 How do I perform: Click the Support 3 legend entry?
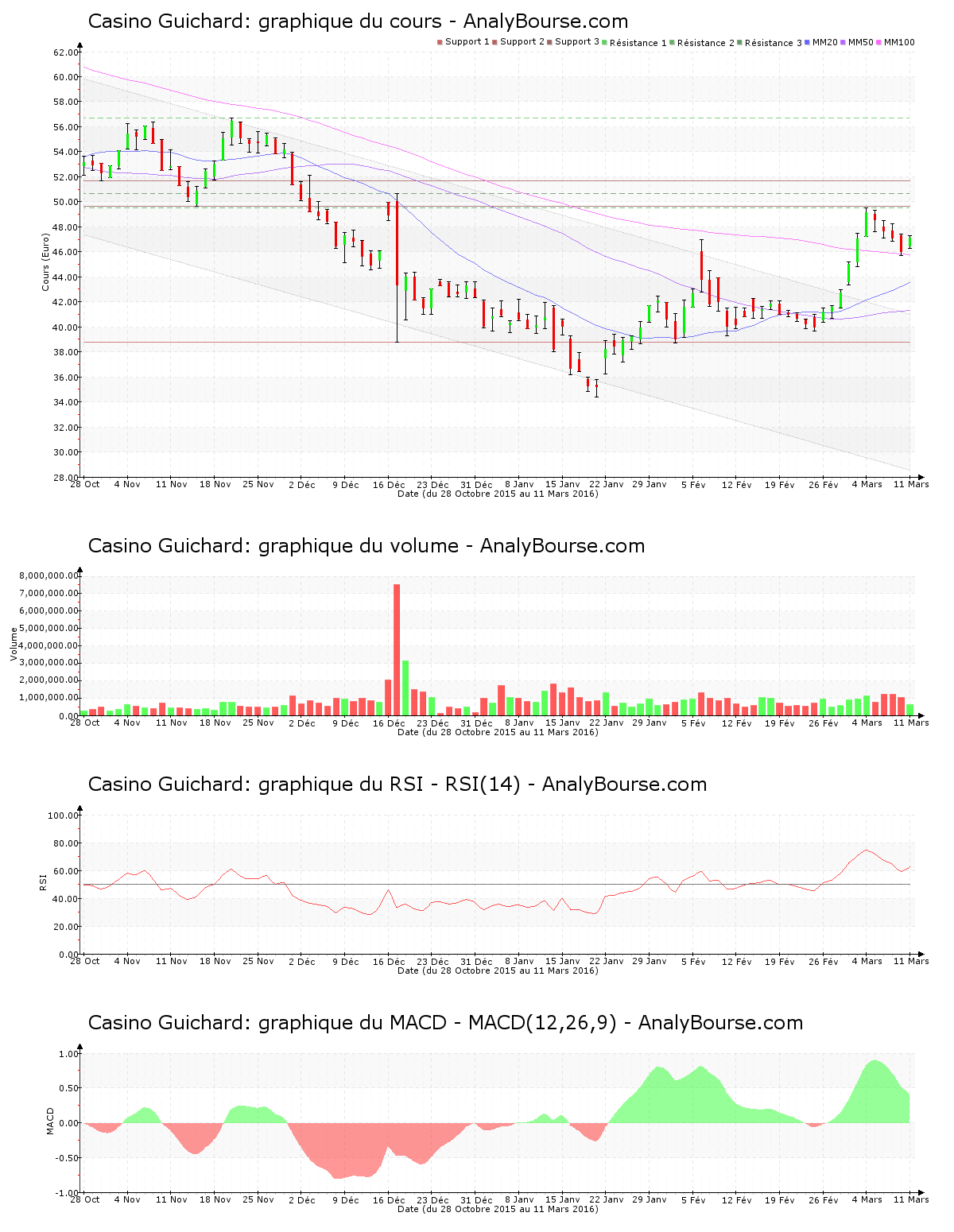point(573,42)
